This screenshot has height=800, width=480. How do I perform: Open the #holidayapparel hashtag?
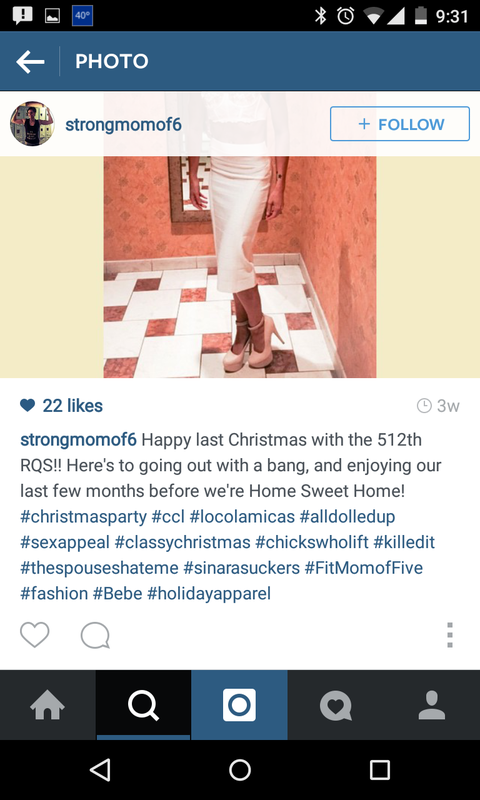point(209,594)
